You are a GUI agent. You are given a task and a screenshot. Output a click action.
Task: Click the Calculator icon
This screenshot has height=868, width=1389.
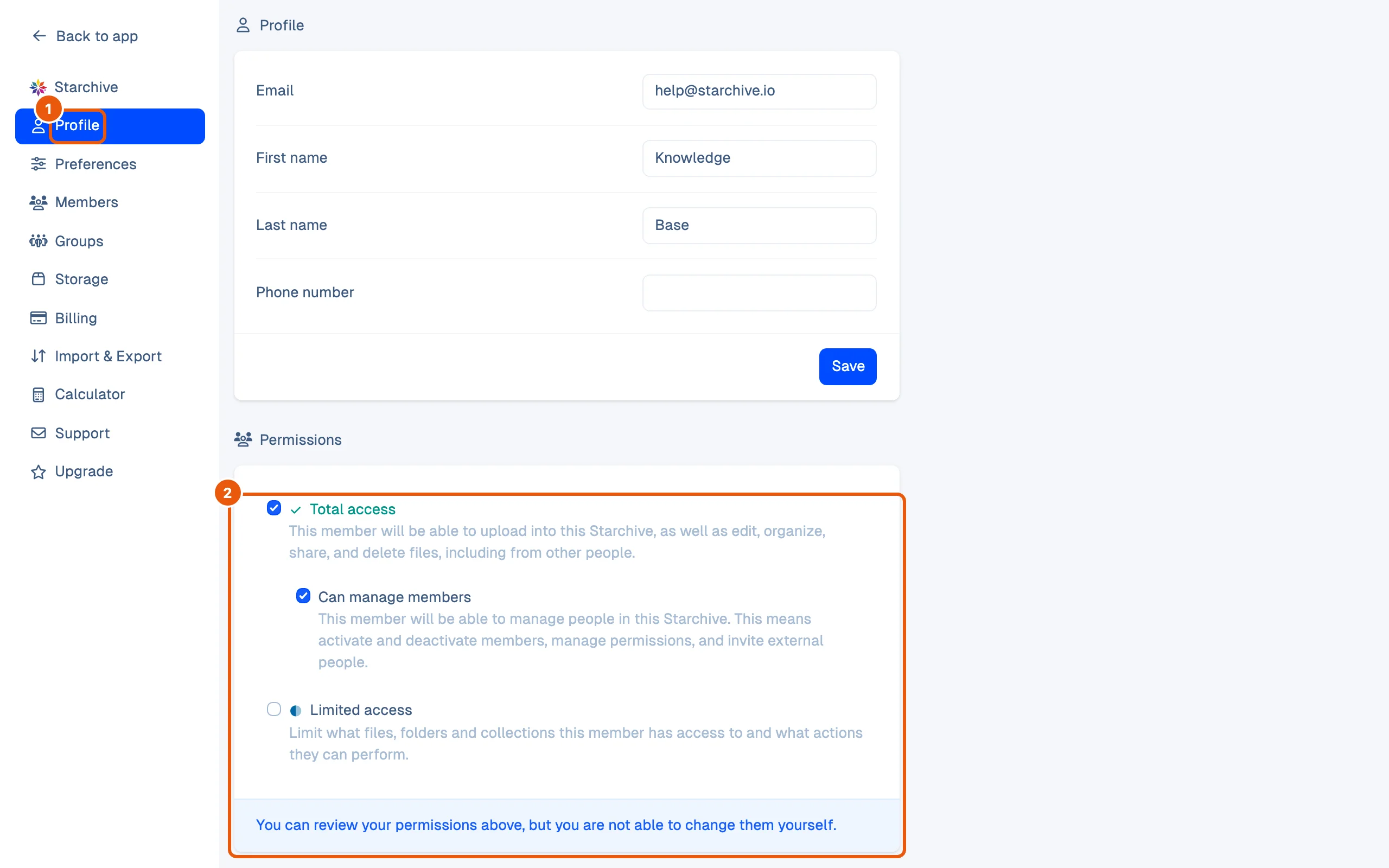(x=39, y=395)
